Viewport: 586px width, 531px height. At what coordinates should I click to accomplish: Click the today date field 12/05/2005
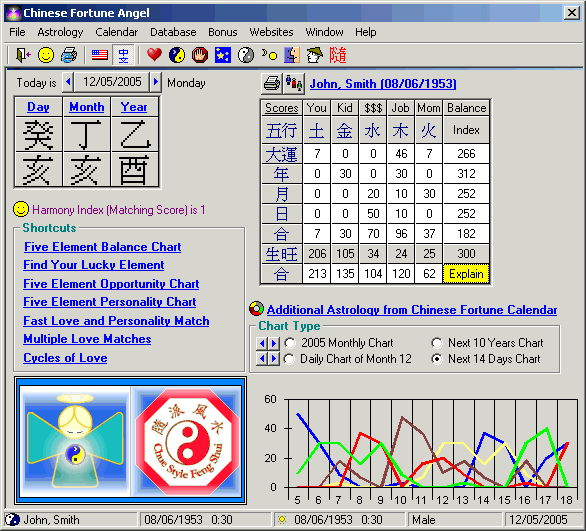[112, 82]
